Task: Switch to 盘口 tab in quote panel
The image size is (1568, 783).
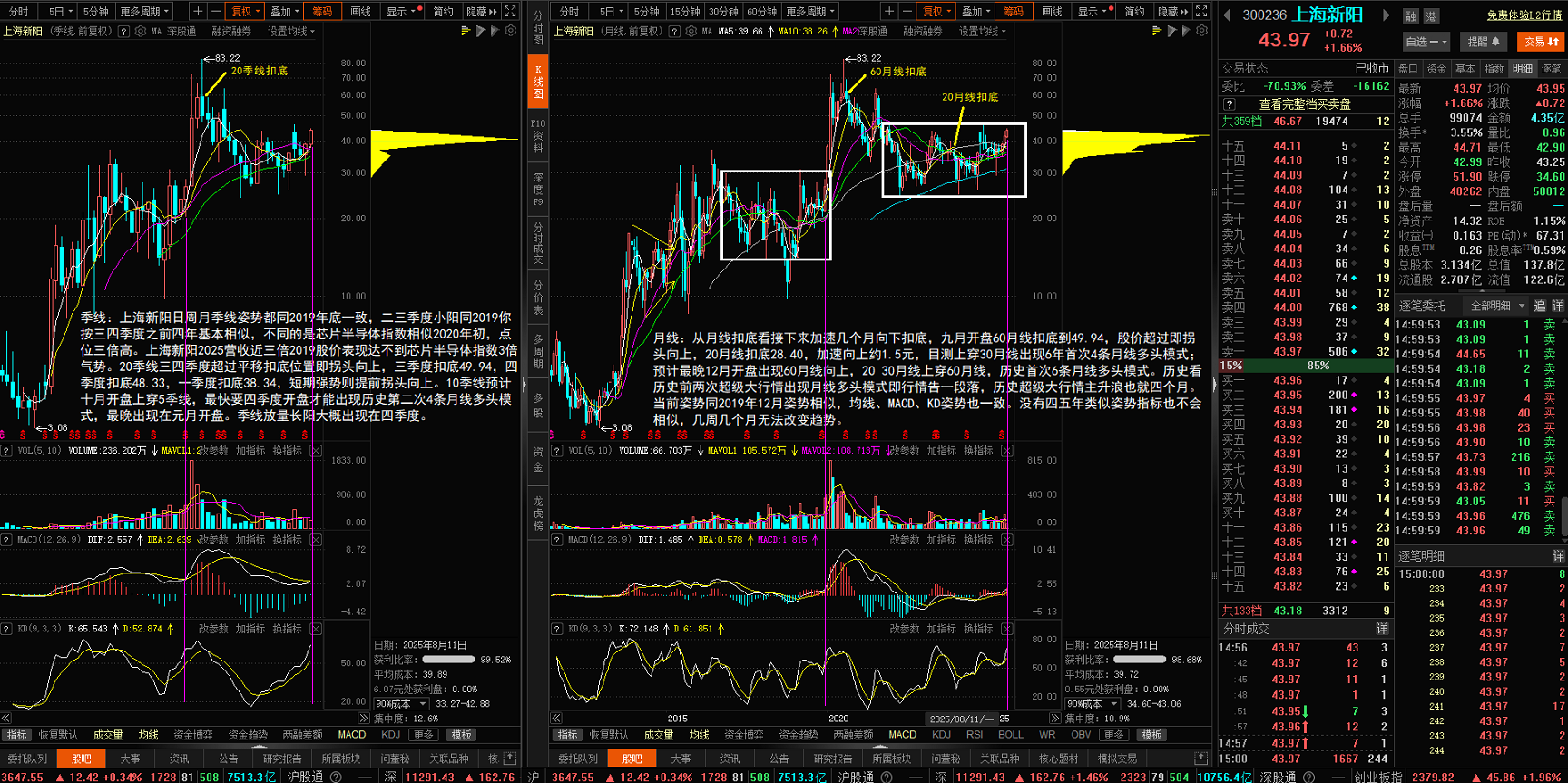Action: tap(1408, 69)
